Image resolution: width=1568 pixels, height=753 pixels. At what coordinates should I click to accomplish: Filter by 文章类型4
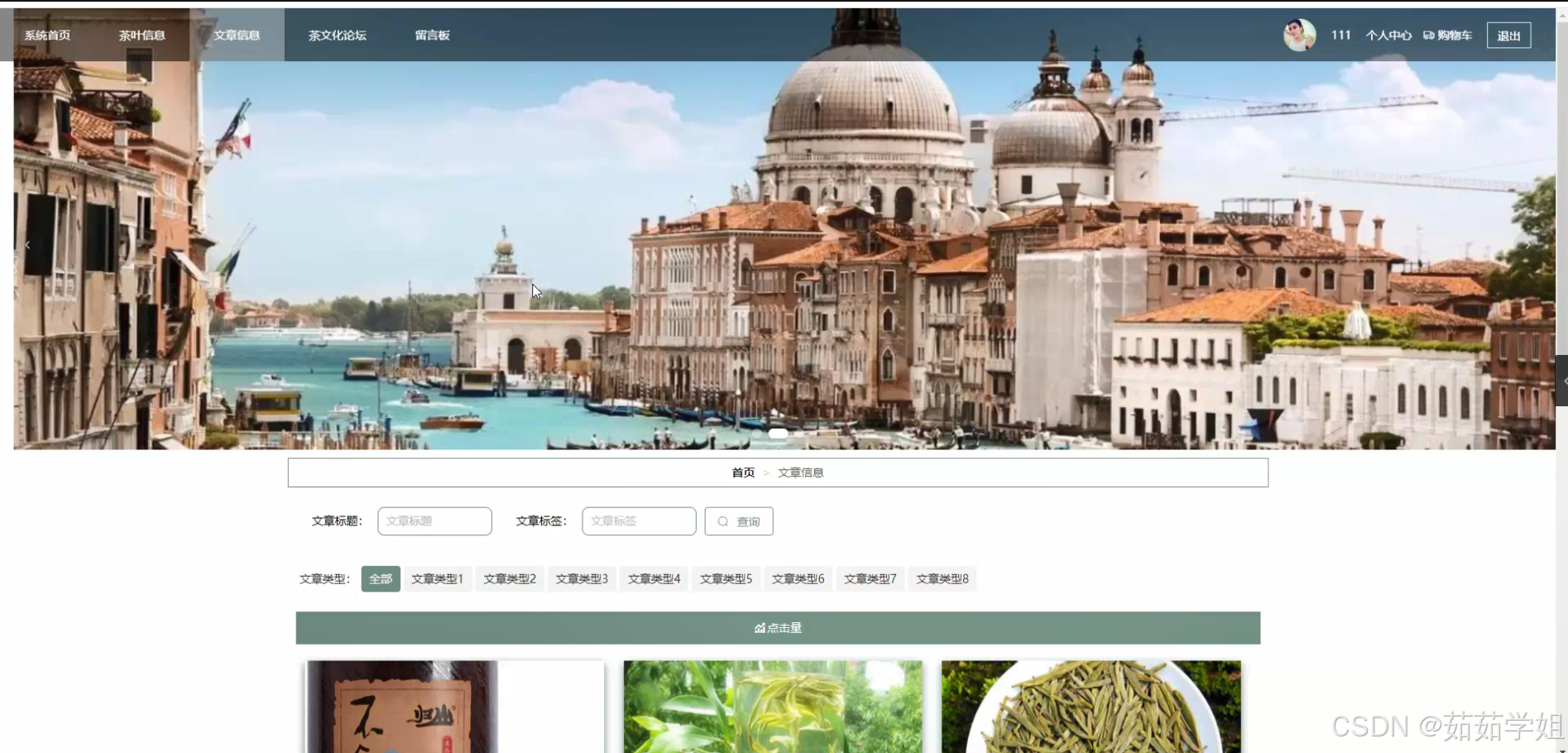pos(654,578)
